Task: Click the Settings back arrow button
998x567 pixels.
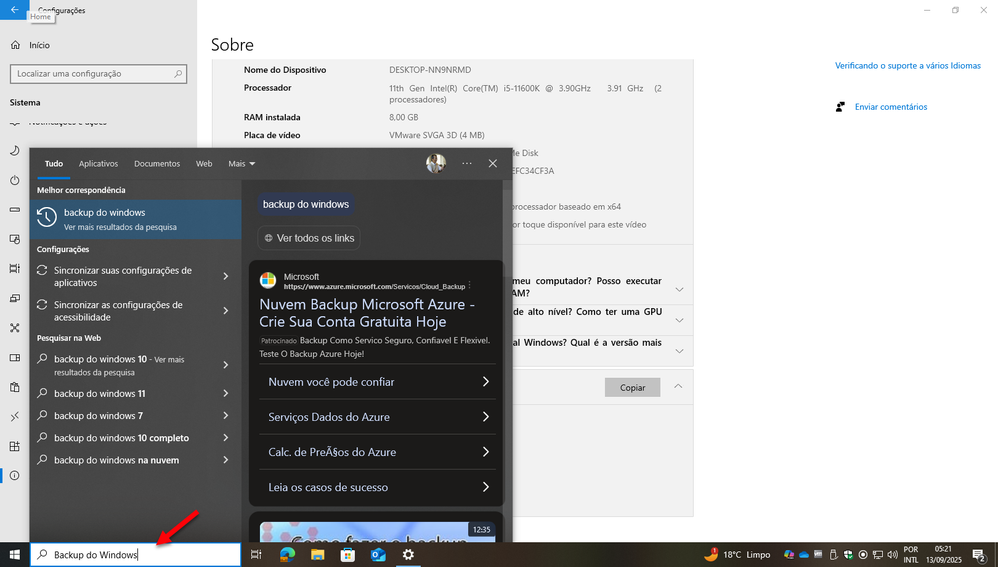Action: coord(15,10)
